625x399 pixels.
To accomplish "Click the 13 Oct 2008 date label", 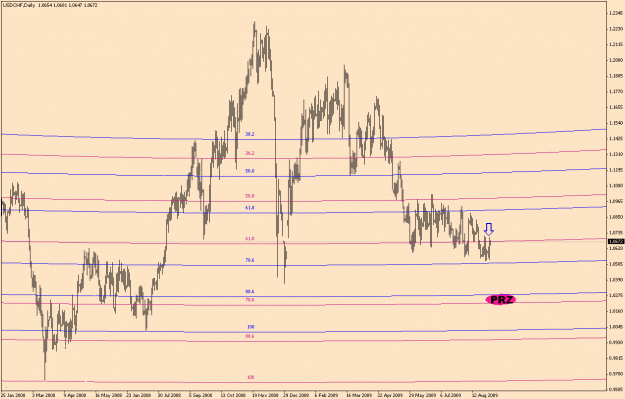I will point(232,395).
